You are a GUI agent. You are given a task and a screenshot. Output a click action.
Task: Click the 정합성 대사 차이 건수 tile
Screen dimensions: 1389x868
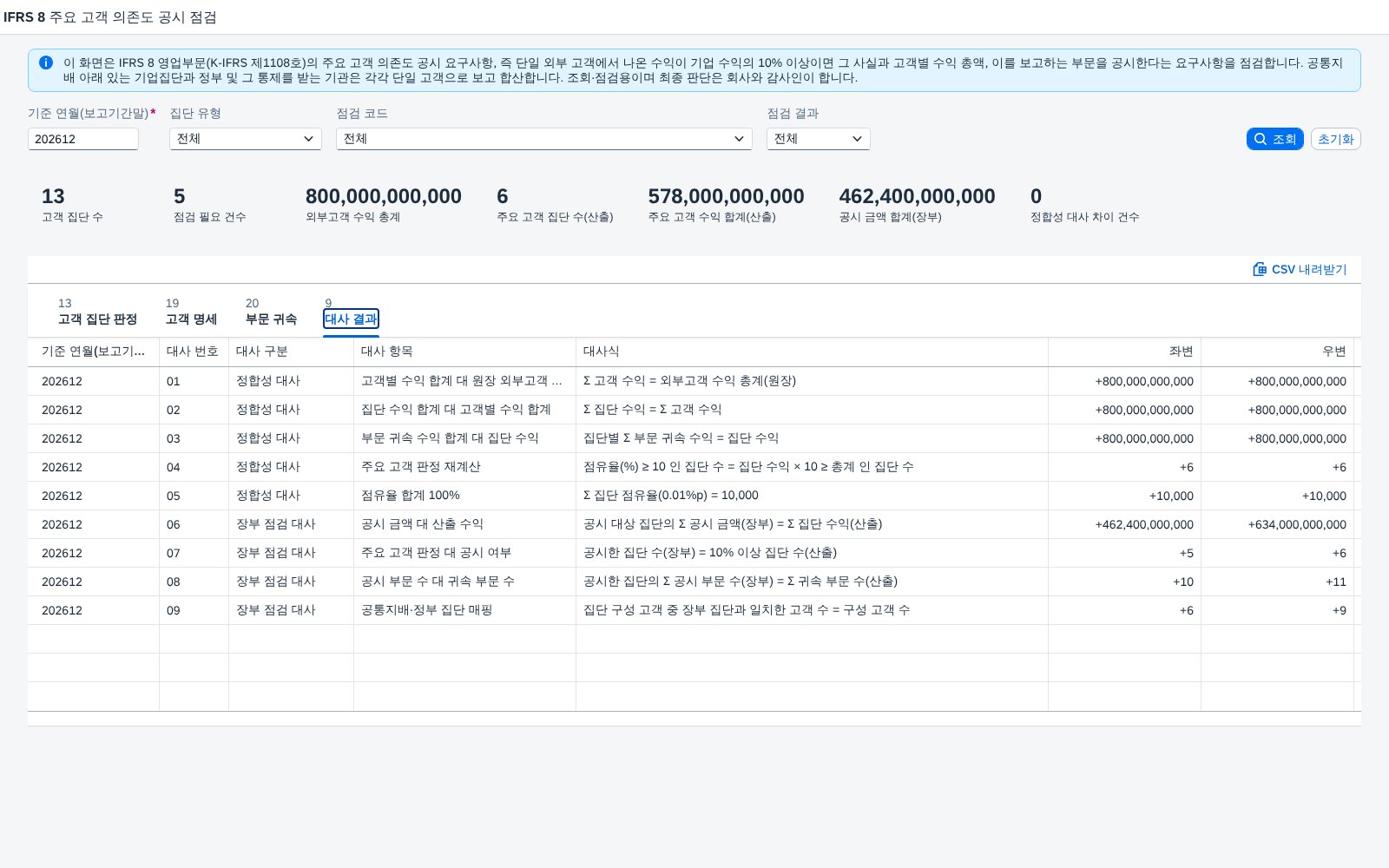click(x=1084, y=205)
